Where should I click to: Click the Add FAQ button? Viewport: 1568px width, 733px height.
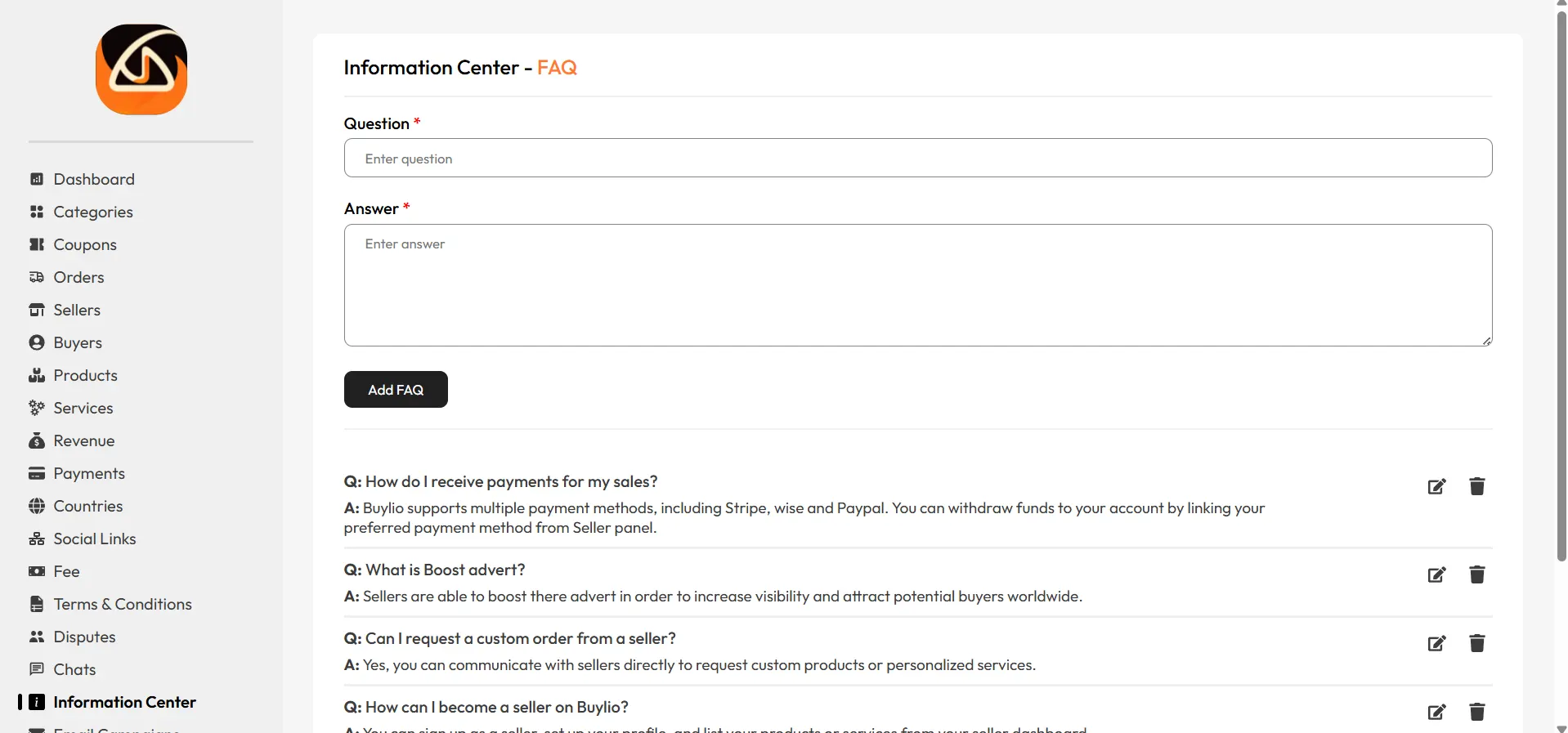pyautogui.click(x=396, y=389)
